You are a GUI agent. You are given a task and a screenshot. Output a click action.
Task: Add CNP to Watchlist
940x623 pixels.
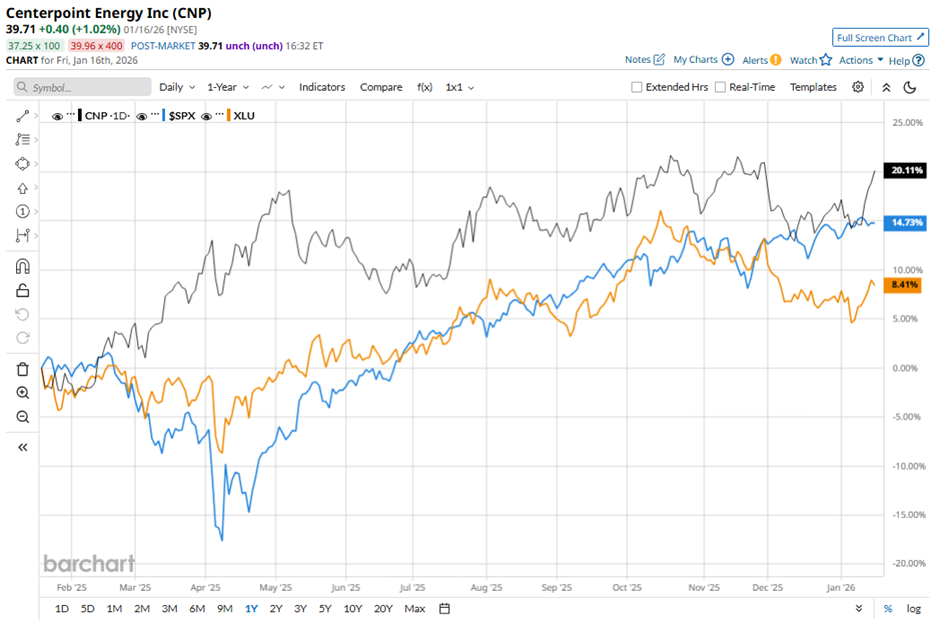point(811,60)
